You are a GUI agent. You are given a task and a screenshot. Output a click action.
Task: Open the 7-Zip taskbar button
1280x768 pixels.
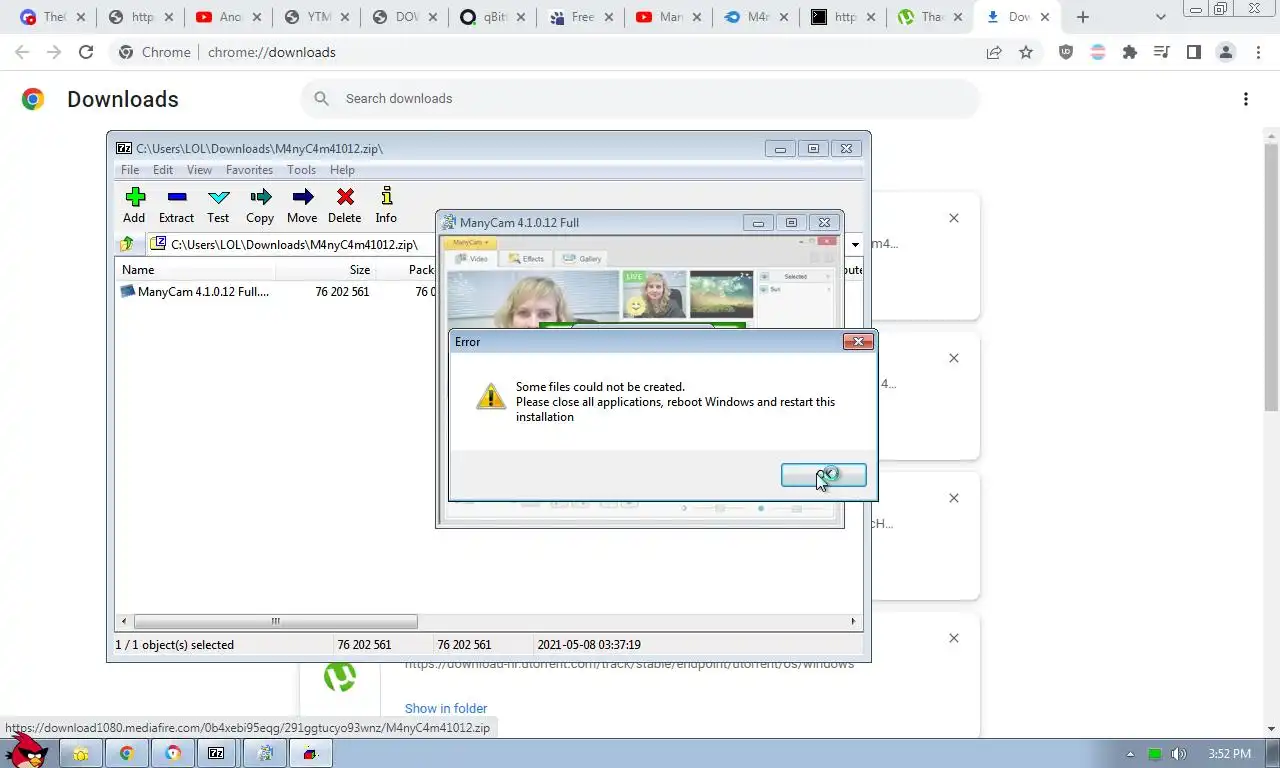[217, 754]
